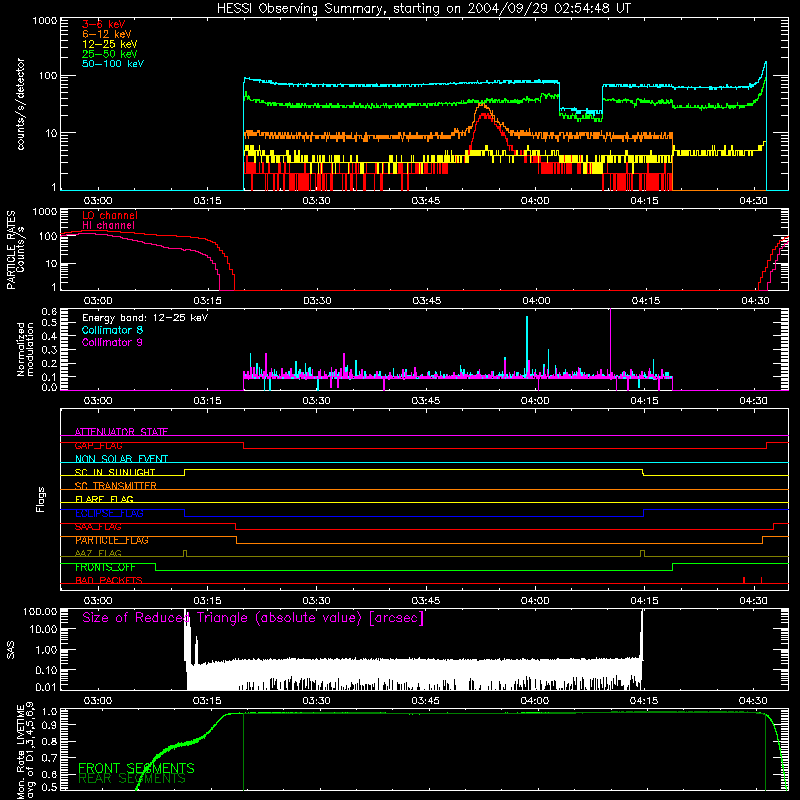Click the HESSI Observing Summary title text
The height and width of the screenshot is (800, 800).
pyautogui.click(x=423, y=9)
